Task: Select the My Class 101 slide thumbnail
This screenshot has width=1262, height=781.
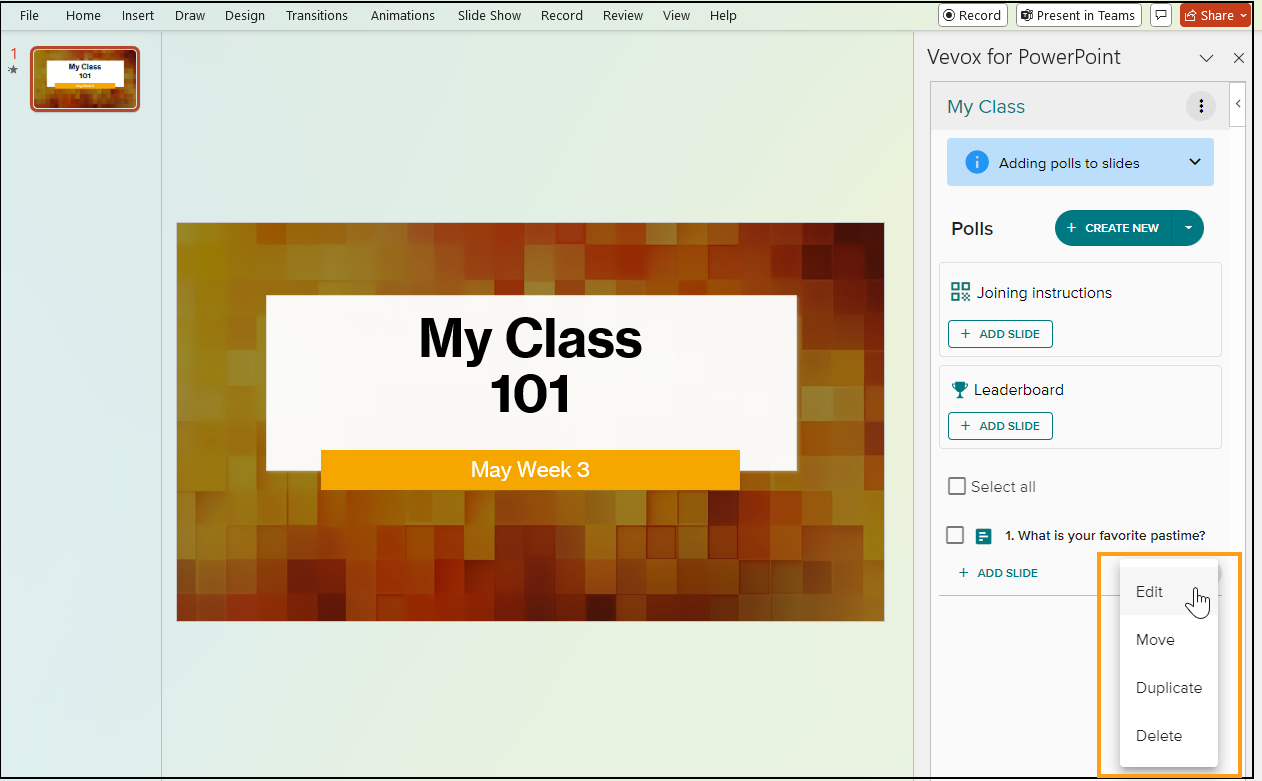Action: pos(84,78)
